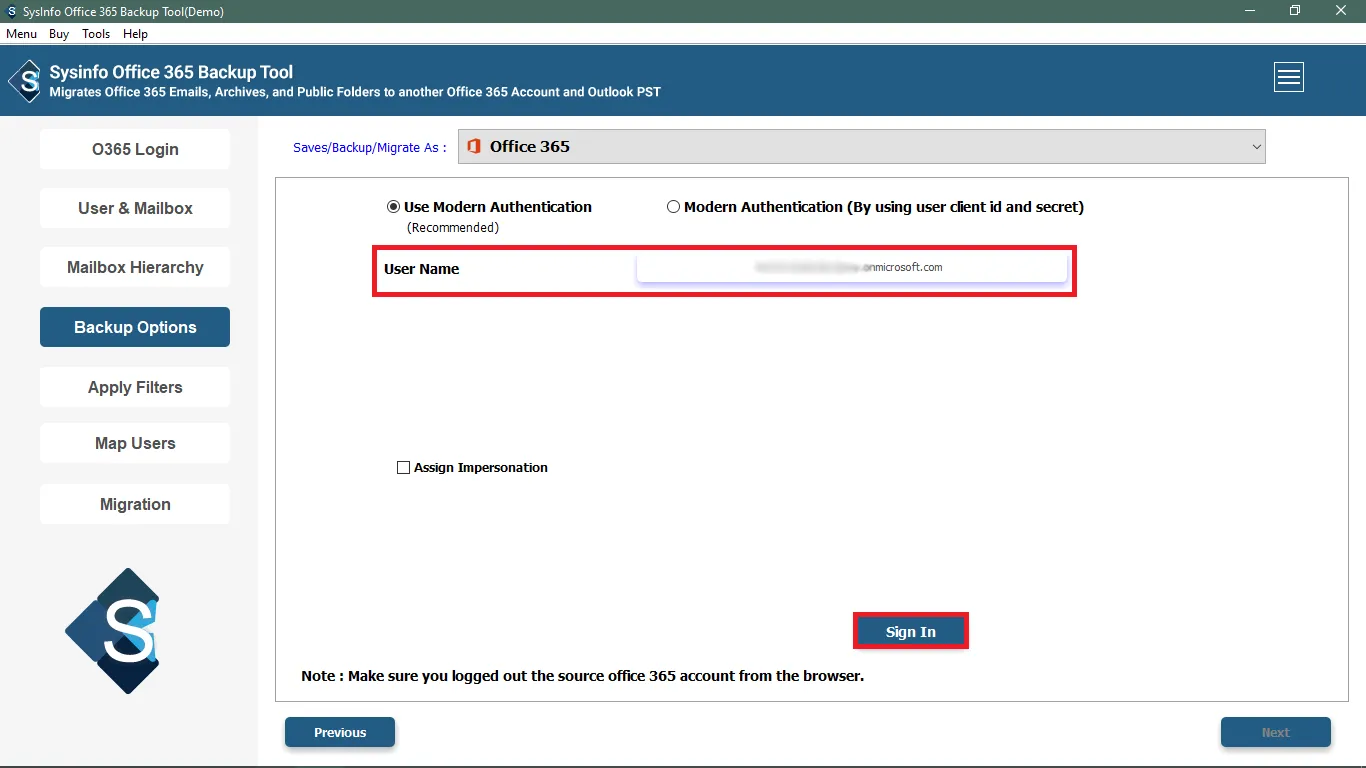
Task: Go to the User & Mailbox step
Action: [x=135, y=208]
